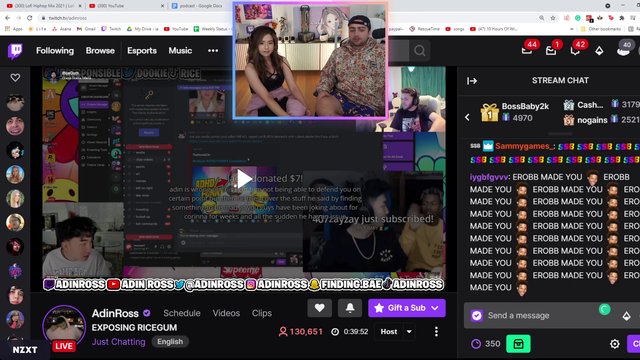
Task: Click the chat identity badge icon
Action: click(477, 316)
